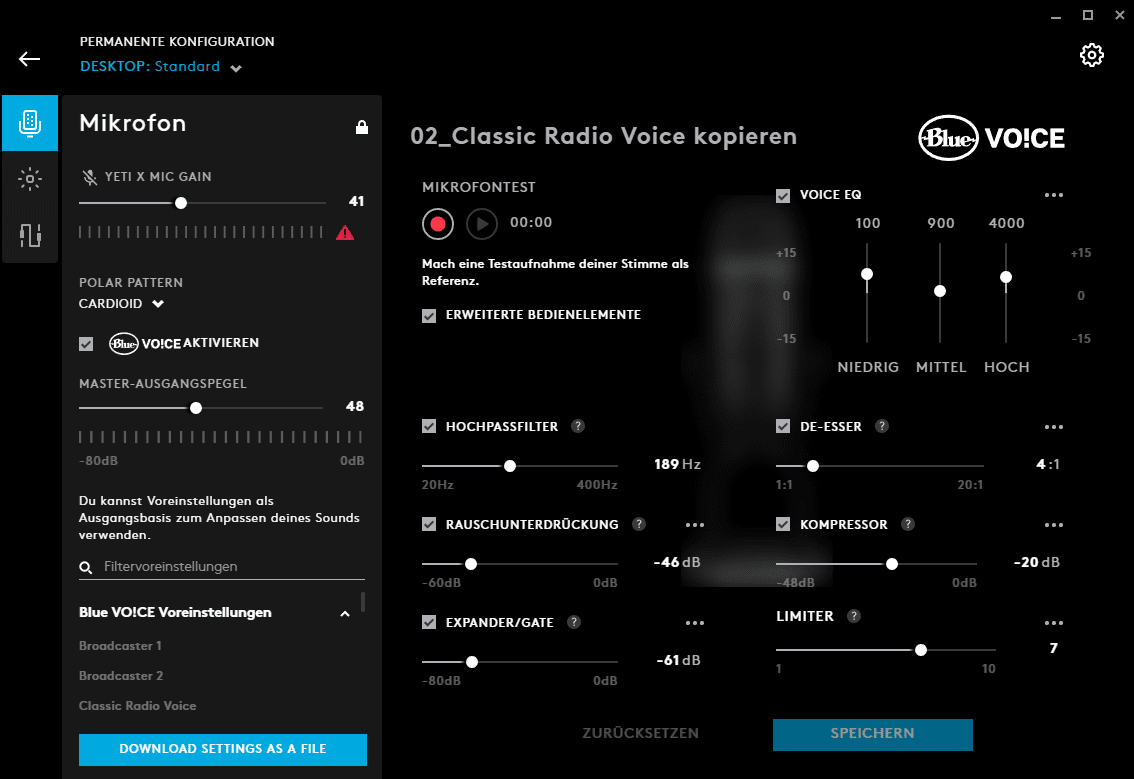Image resolution: width=1134 pixels, height=779 pixels.
Task: Start microphone test recording
Action: click(438, 224)
